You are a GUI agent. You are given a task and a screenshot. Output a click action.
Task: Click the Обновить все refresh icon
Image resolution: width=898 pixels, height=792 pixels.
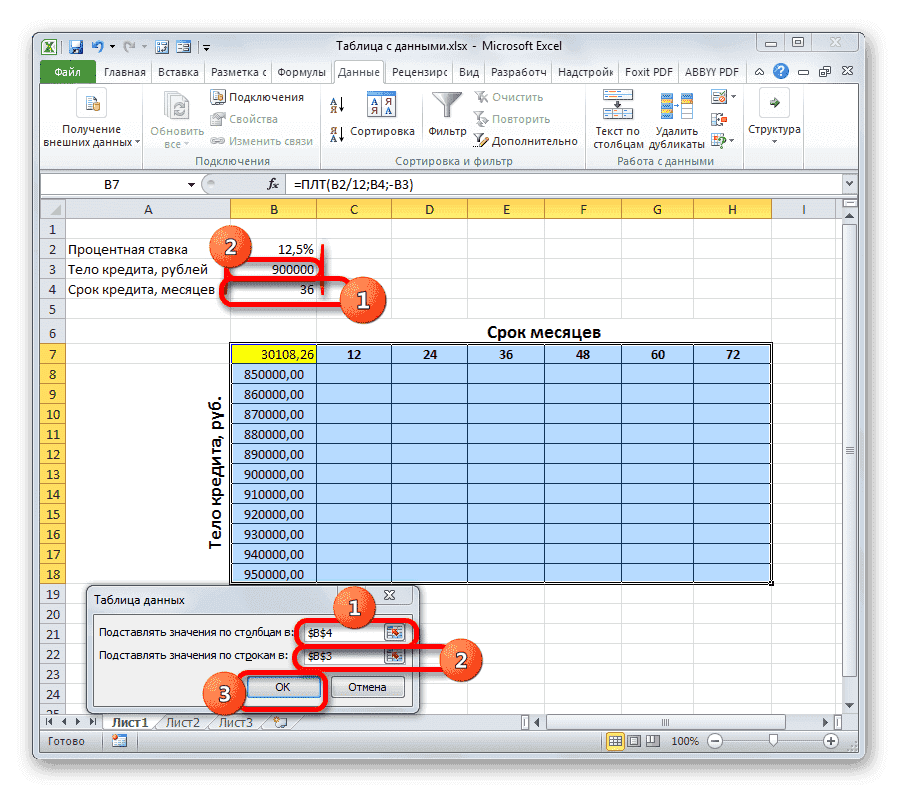coord(175,103)
